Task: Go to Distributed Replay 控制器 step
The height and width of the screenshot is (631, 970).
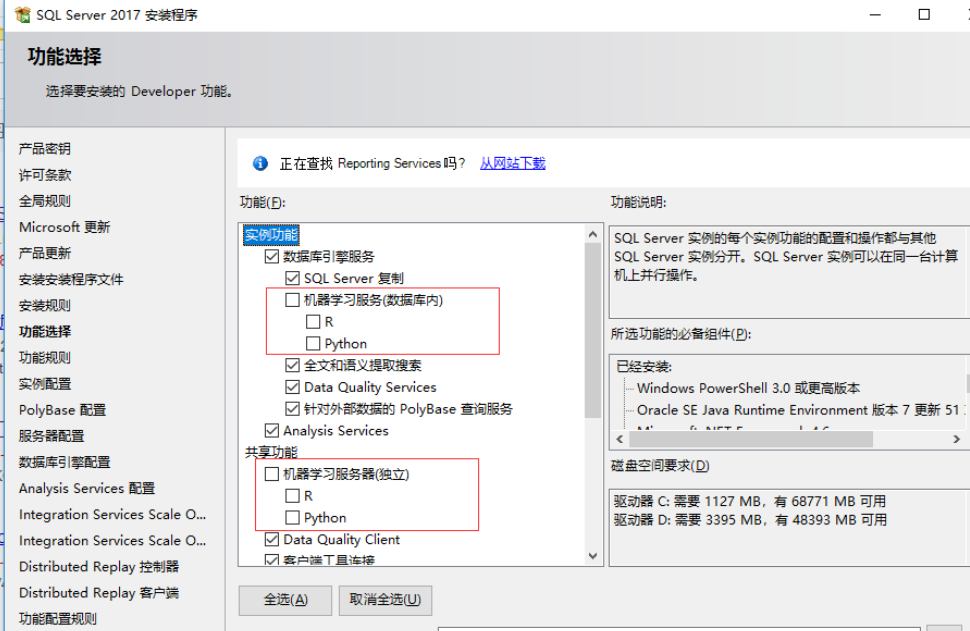Action: tap(99, 567)
